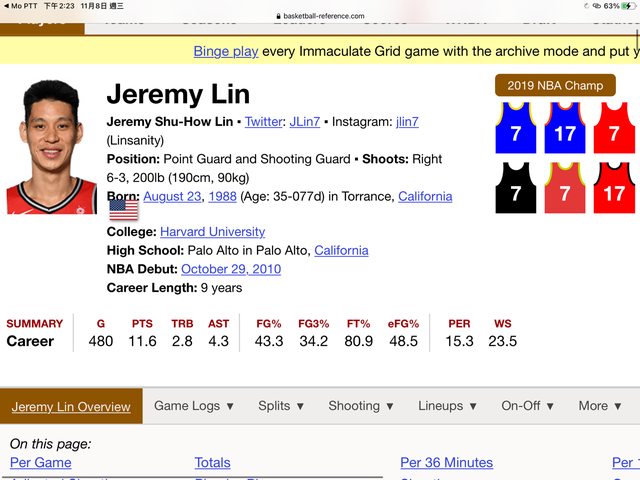Tap the Jeremy Lin player headshot

[x=44, y=149]
